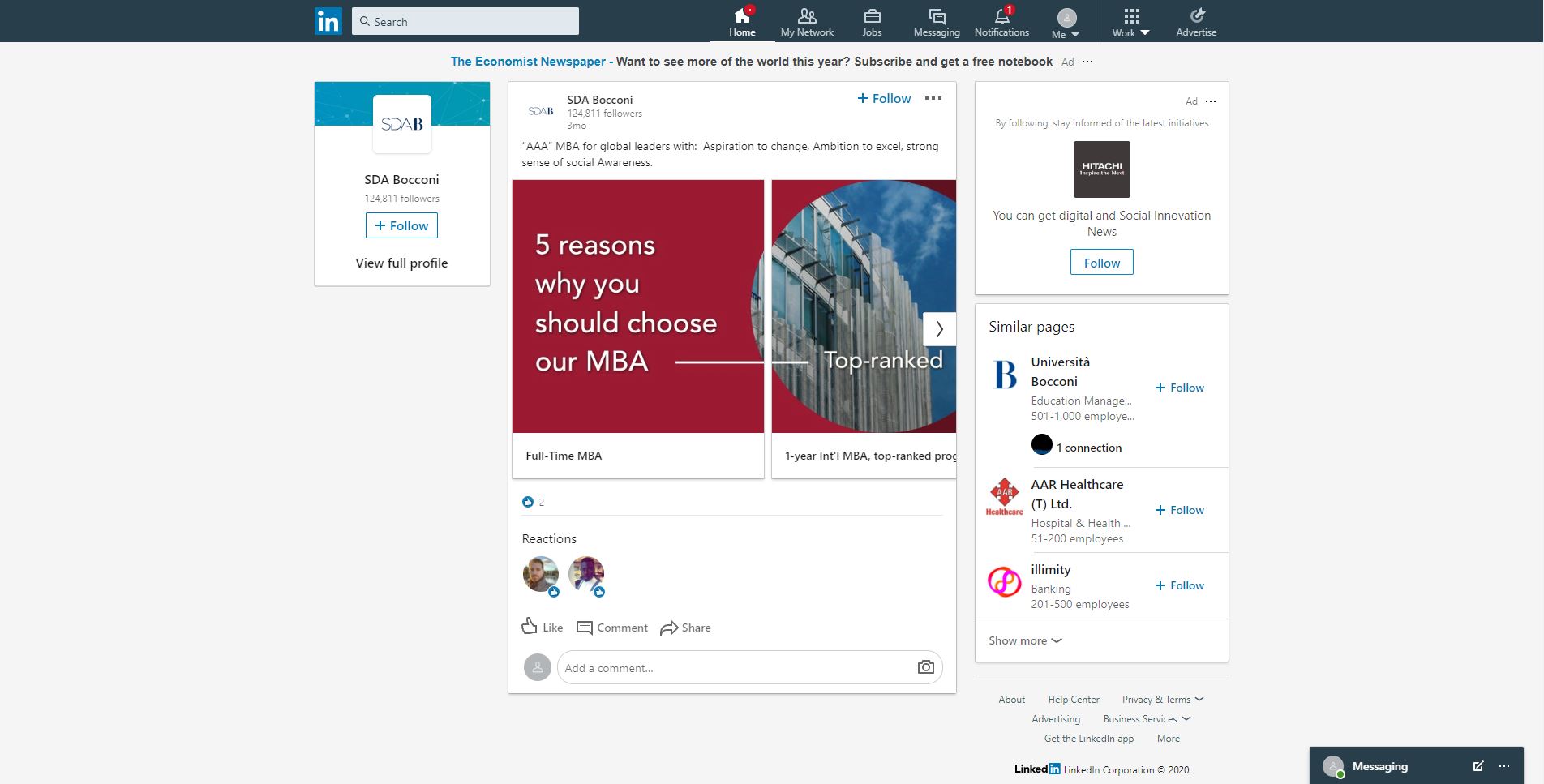The width and height of the screenshot is (1544, 784).
Task: Follow AAR Healthcare (T) Ltd.
Action: (1179, 510)
